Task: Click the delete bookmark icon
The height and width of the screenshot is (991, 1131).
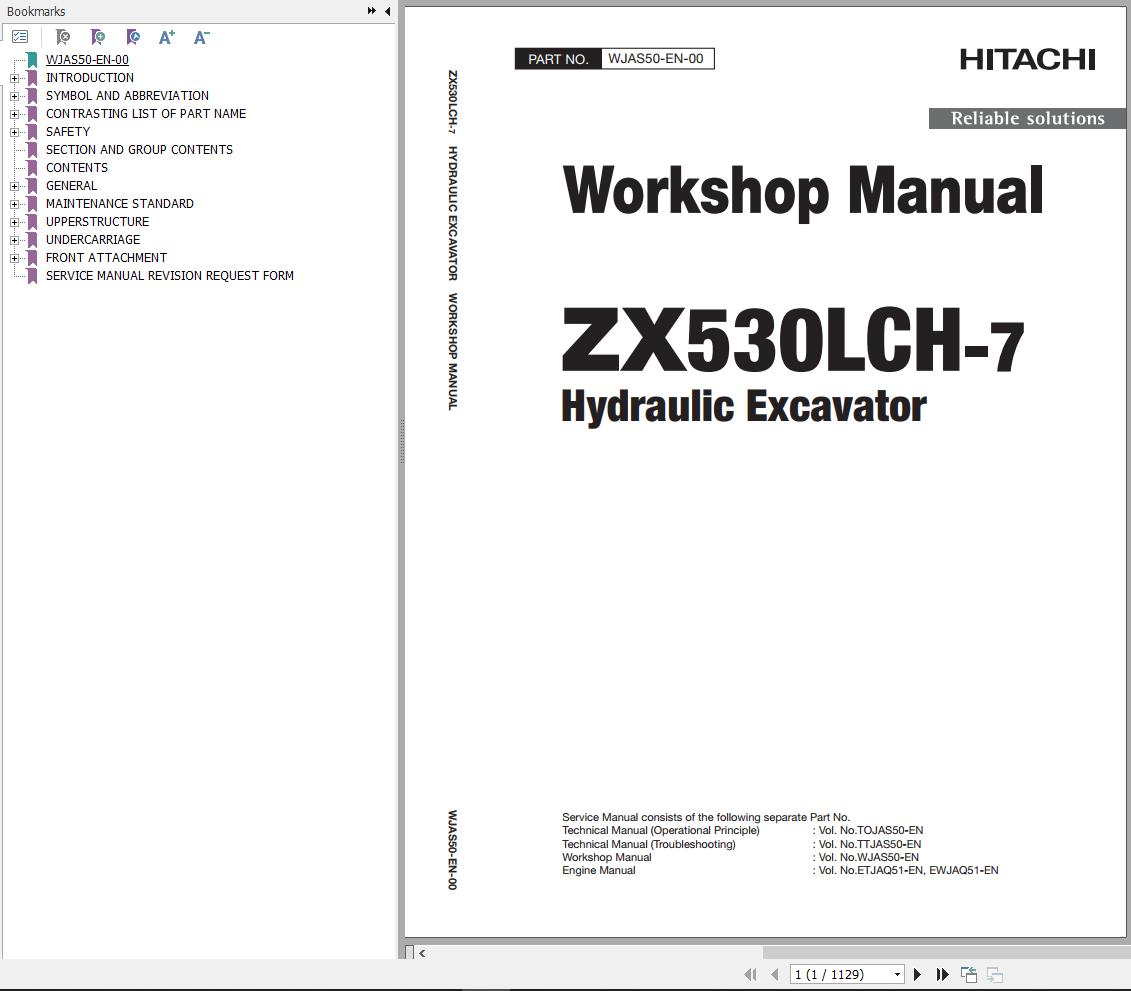Action: pos(63,37)
